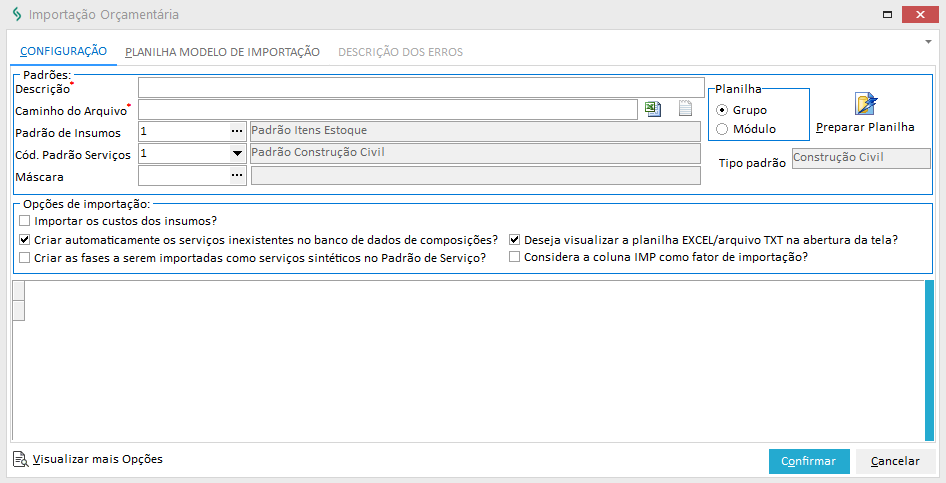Click the Cancelar button
Screen dimensions: 946x483
[x=895, y=461]
